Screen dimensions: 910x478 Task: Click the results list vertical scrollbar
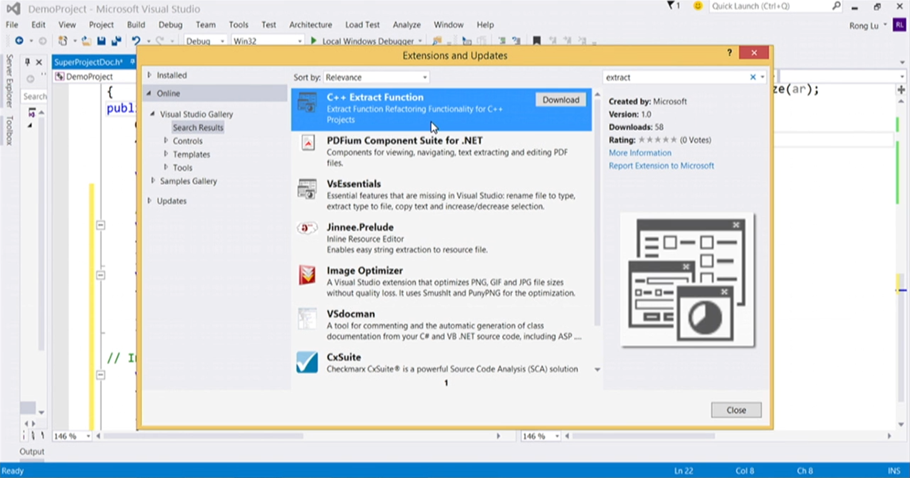point(597,231)
